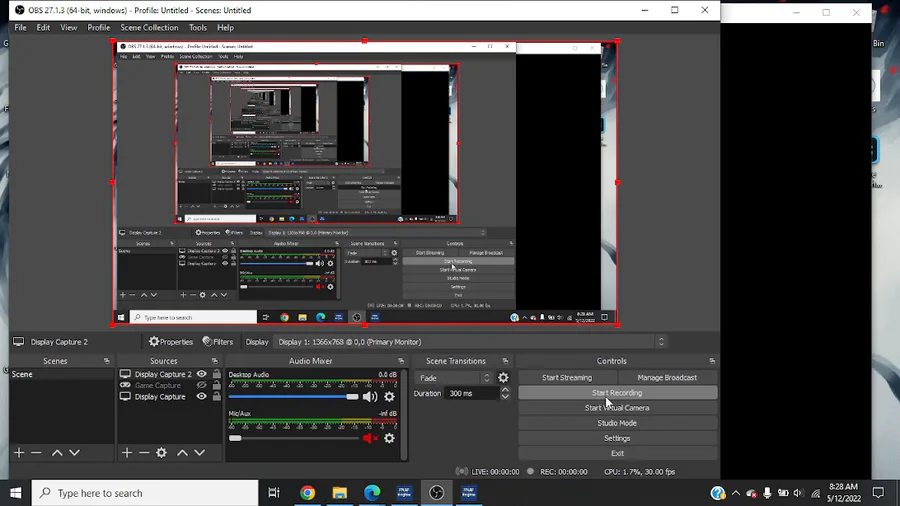
Task: Unmute Mic/Aux red speaker icon
Action: click(370, 438)
